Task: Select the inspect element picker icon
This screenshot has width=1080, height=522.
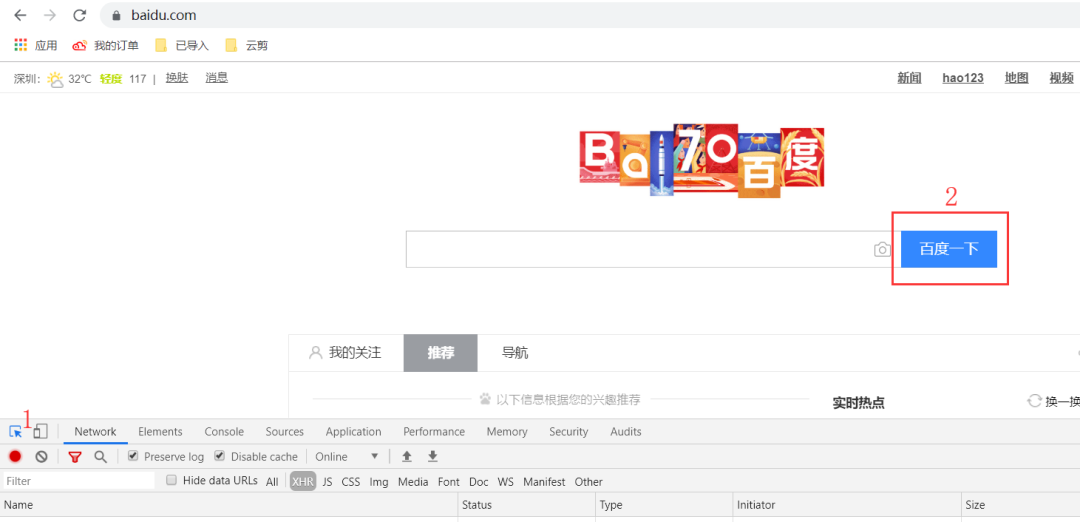Action: pyautogui.click(x=15, y=432)
